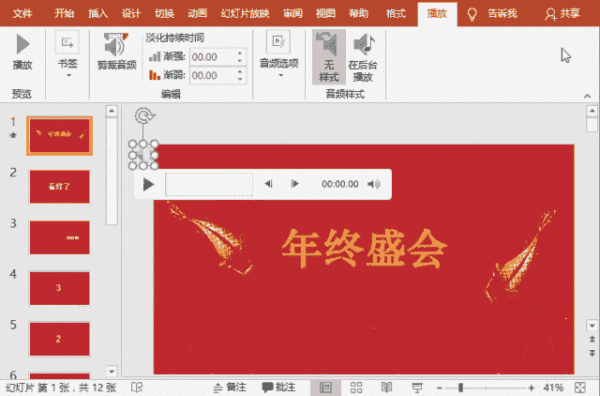Toggle the 备注 notes pane
Screen dimensions: 600x396
pos(230,387)
